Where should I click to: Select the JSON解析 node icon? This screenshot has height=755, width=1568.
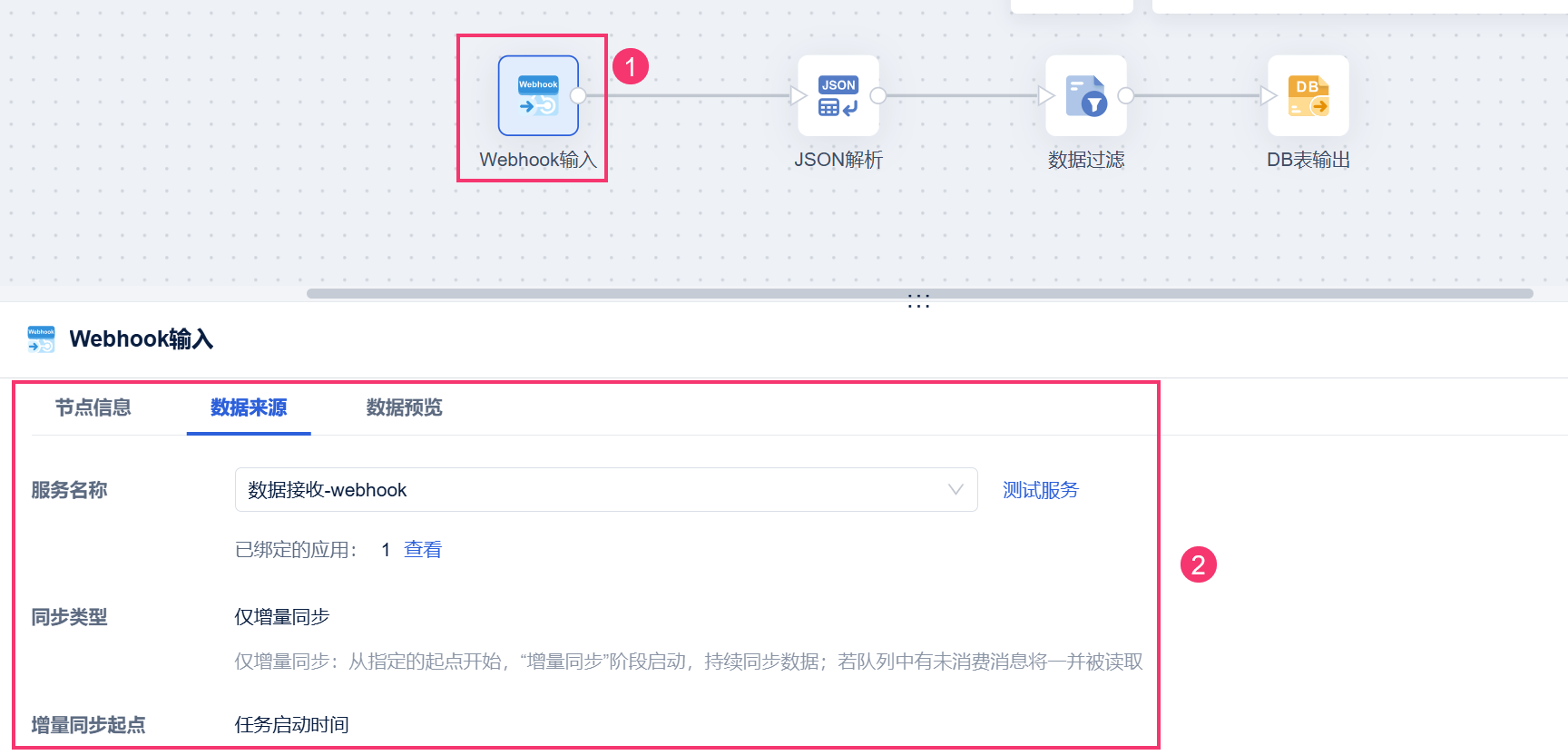[x=838, y=95]
